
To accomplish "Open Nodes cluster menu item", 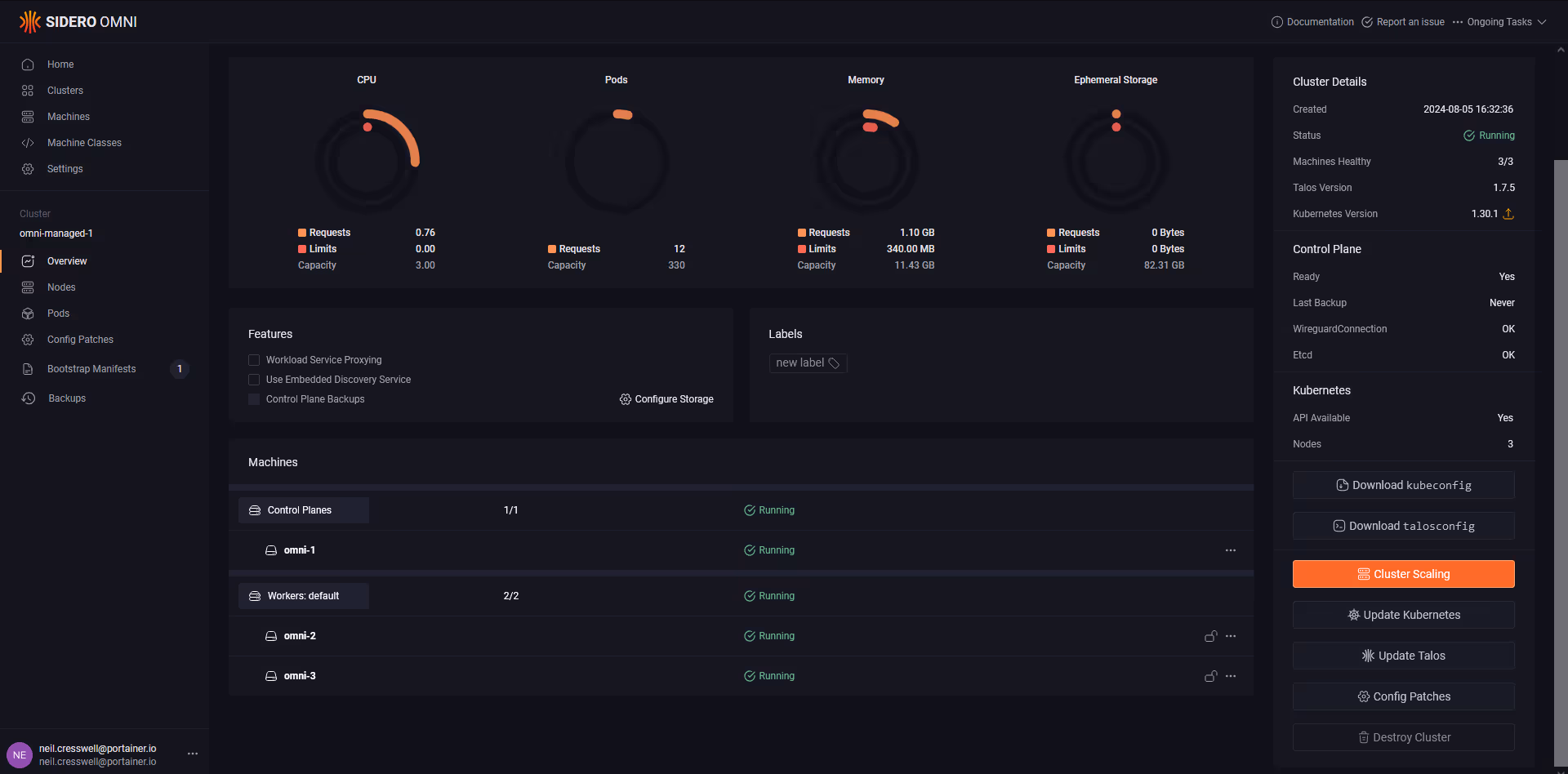I will (x=61, y=287).
